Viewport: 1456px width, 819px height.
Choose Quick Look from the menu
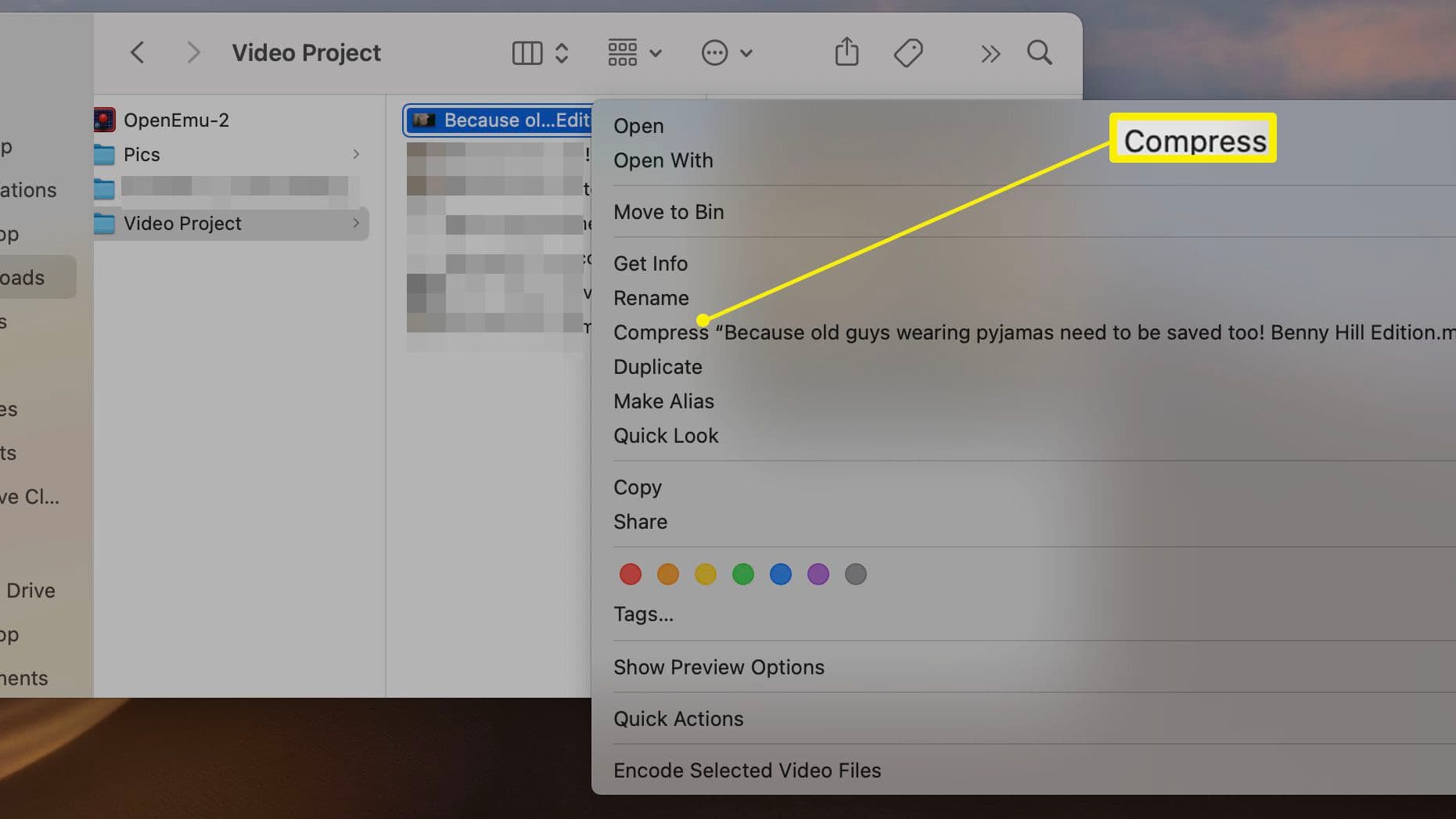pos(666,436)
